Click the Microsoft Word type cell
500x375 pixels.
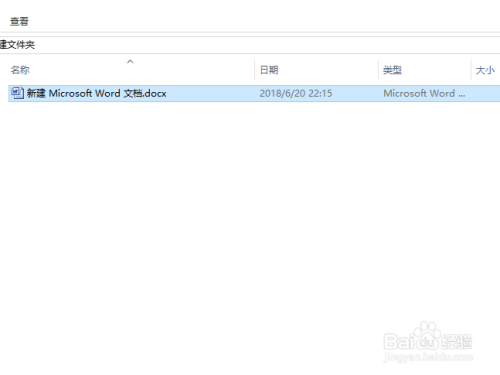point(424,93)
